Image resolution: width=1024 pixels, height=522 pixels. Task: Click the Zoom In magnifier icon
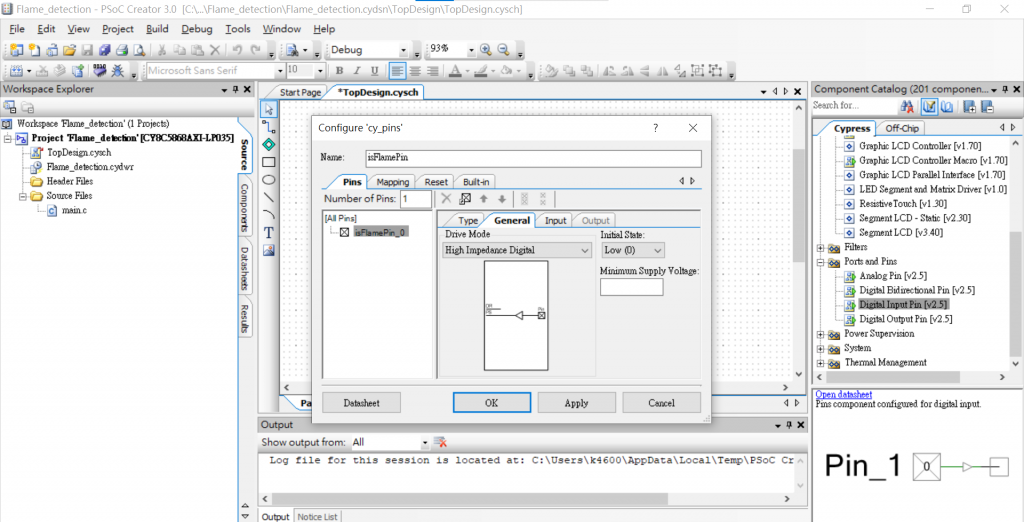(x=485, y=50)
